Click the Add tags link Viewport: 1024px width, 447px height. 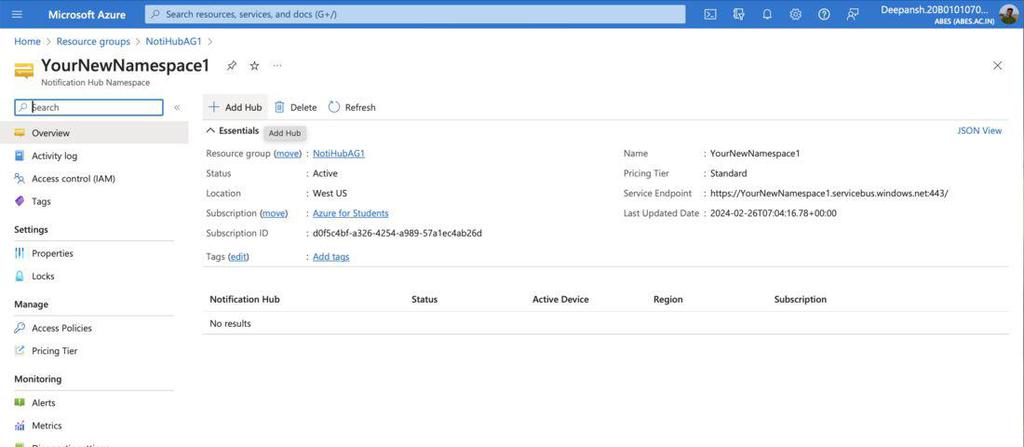(331, 257)
